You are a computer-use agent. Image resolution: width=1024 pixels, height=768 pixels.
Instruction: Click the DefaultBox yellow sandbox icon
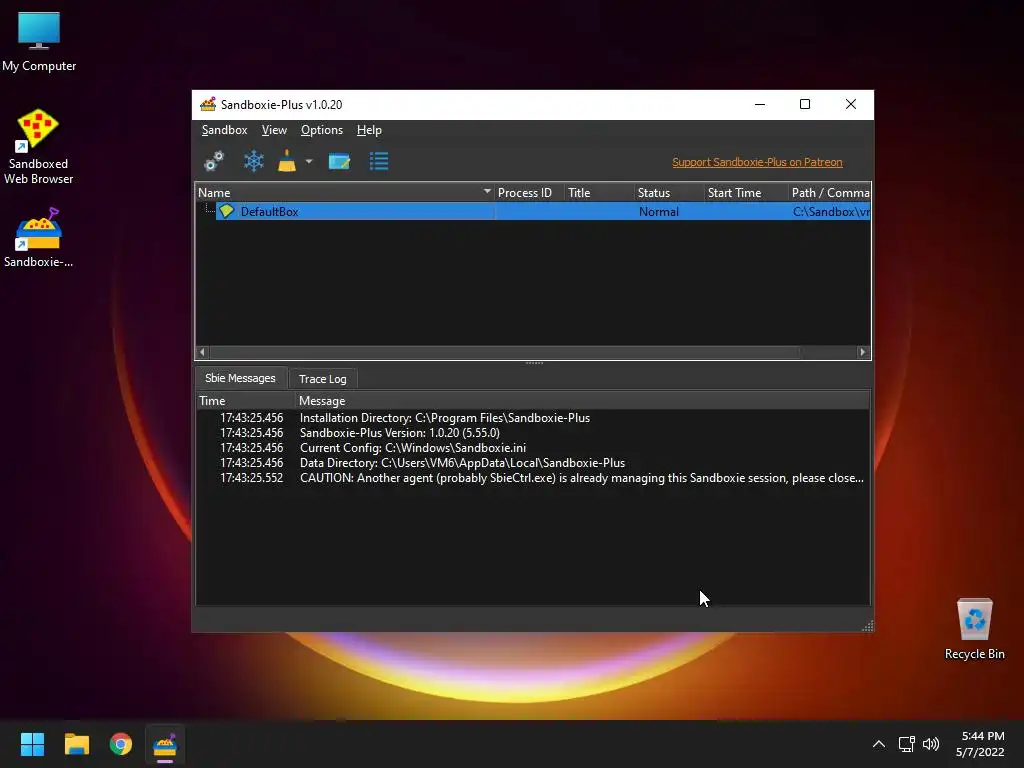coord(227,211)
